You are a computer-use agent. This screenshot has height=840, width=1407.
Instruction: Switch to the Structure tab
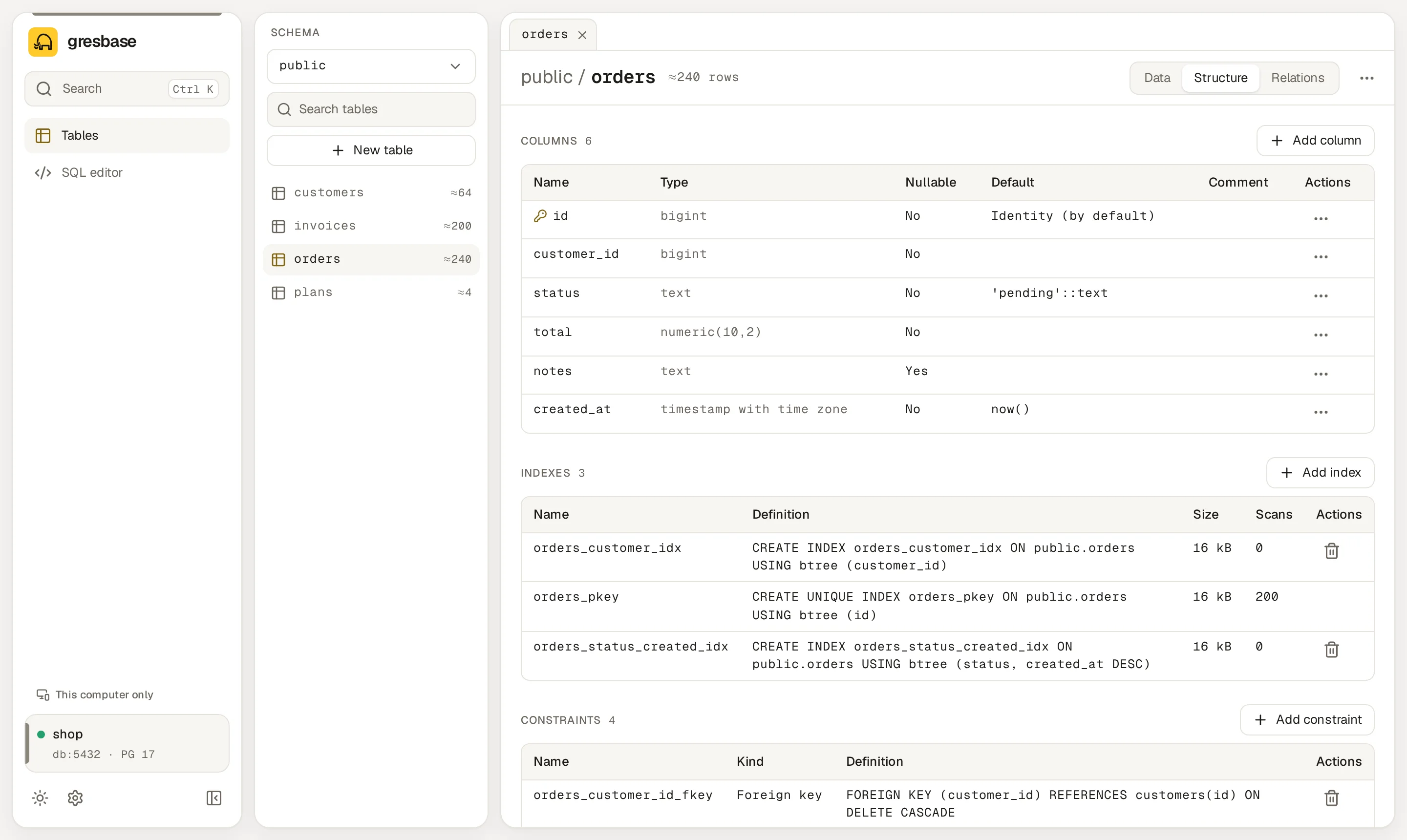1220,78
